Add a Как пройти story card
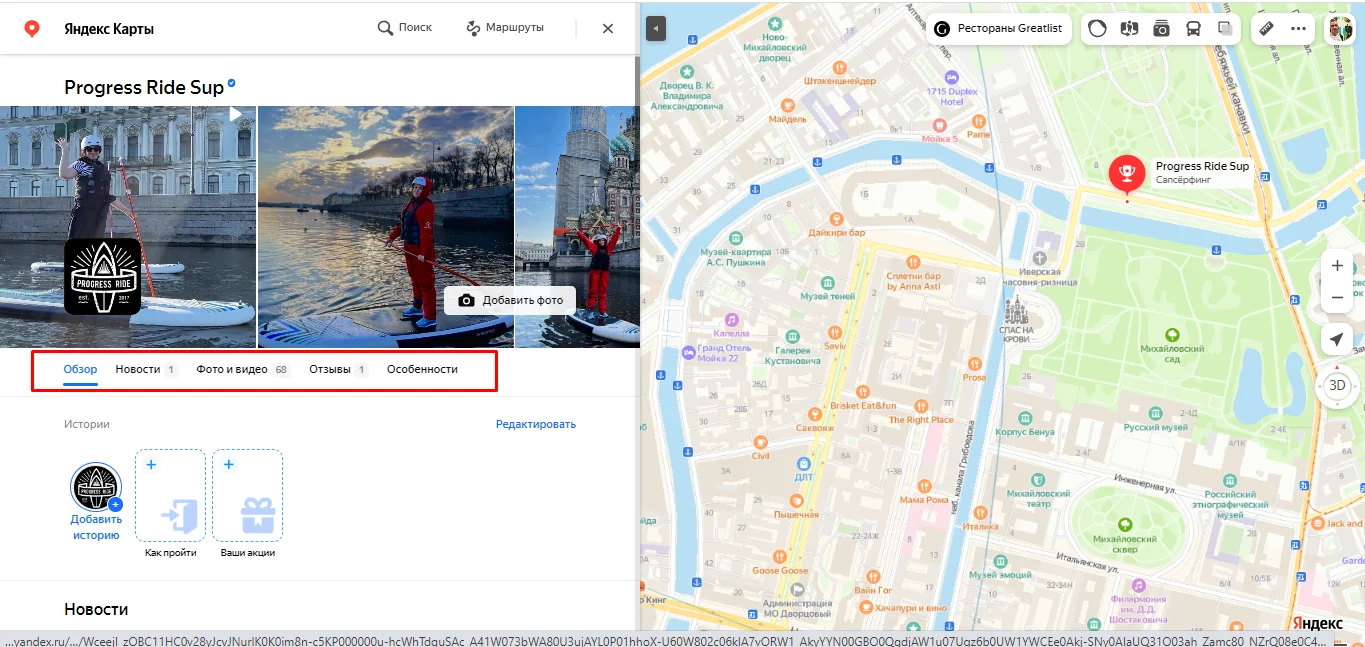 (170, 496)
